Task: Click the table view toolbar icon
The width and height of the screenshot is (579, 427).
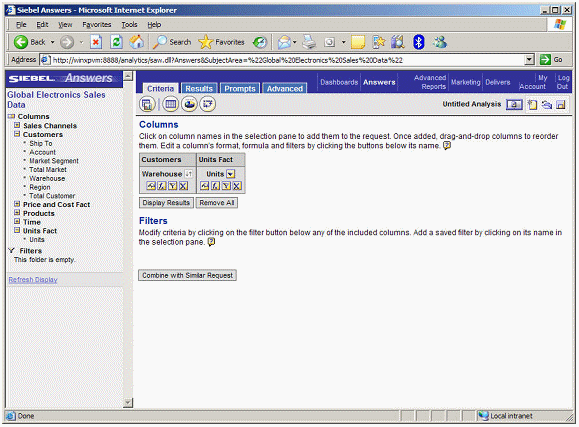Action: [x=171, y=105]
